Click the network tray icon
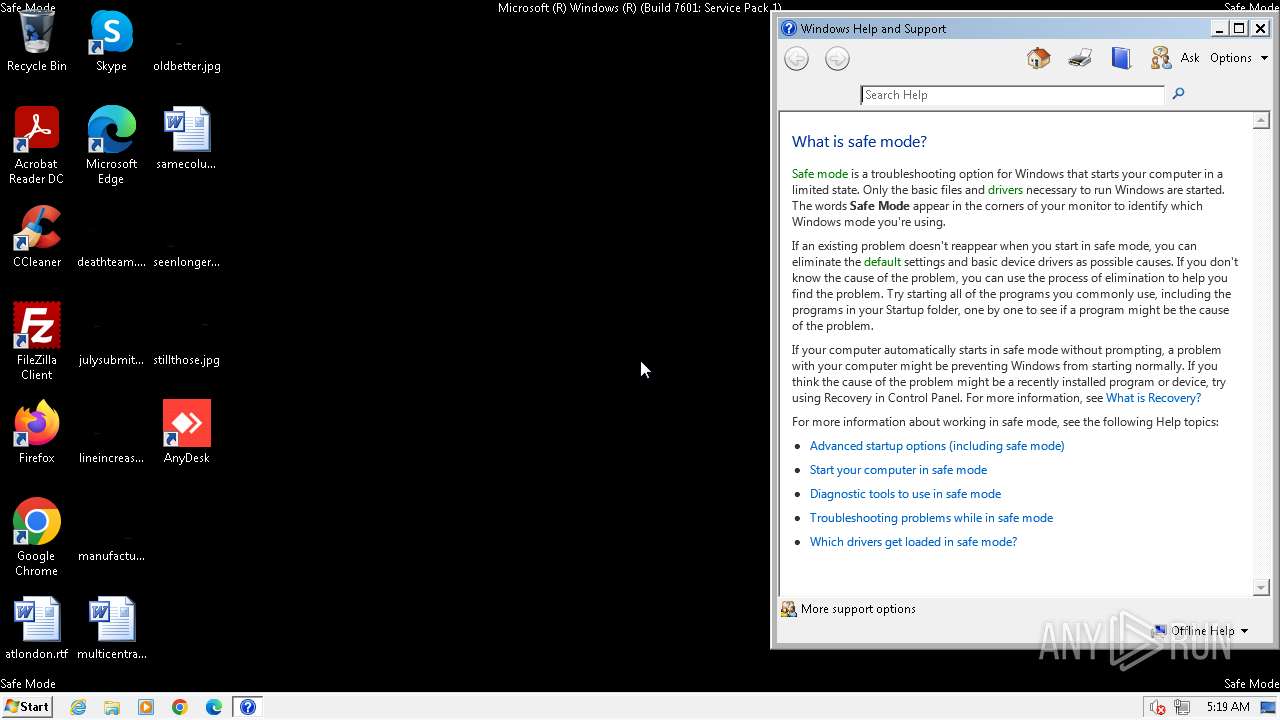This screenshot has width=1280, height=720. point(1182,707)
